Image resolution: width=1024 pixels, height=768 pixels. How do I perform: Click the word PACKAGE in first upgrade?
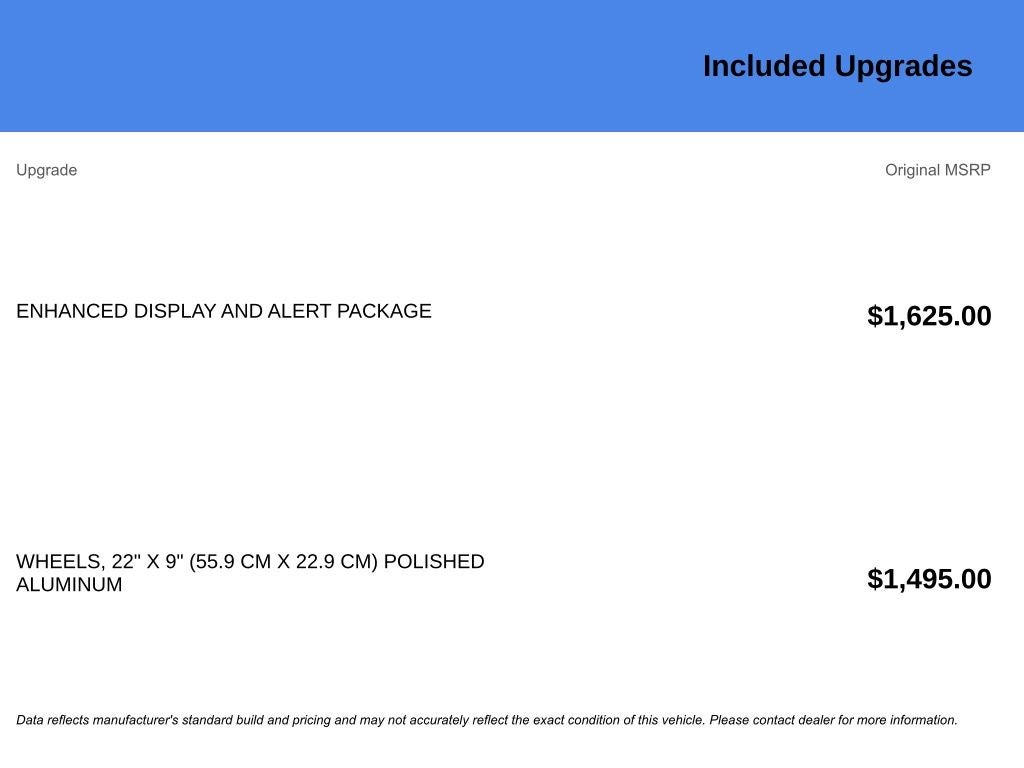point(384,311)
